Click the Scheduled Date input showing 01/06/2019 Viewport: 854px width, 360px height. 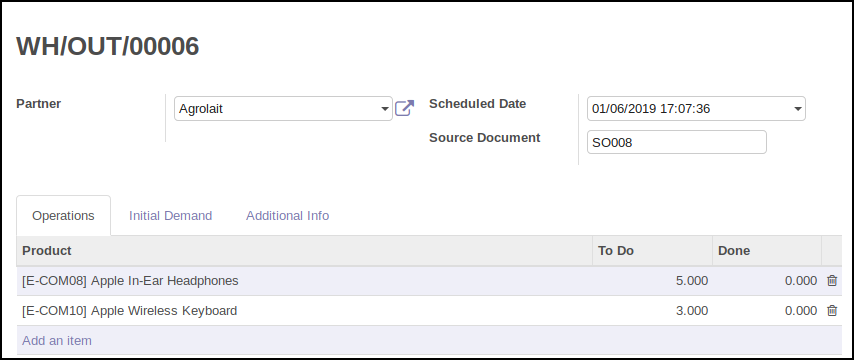696,108
